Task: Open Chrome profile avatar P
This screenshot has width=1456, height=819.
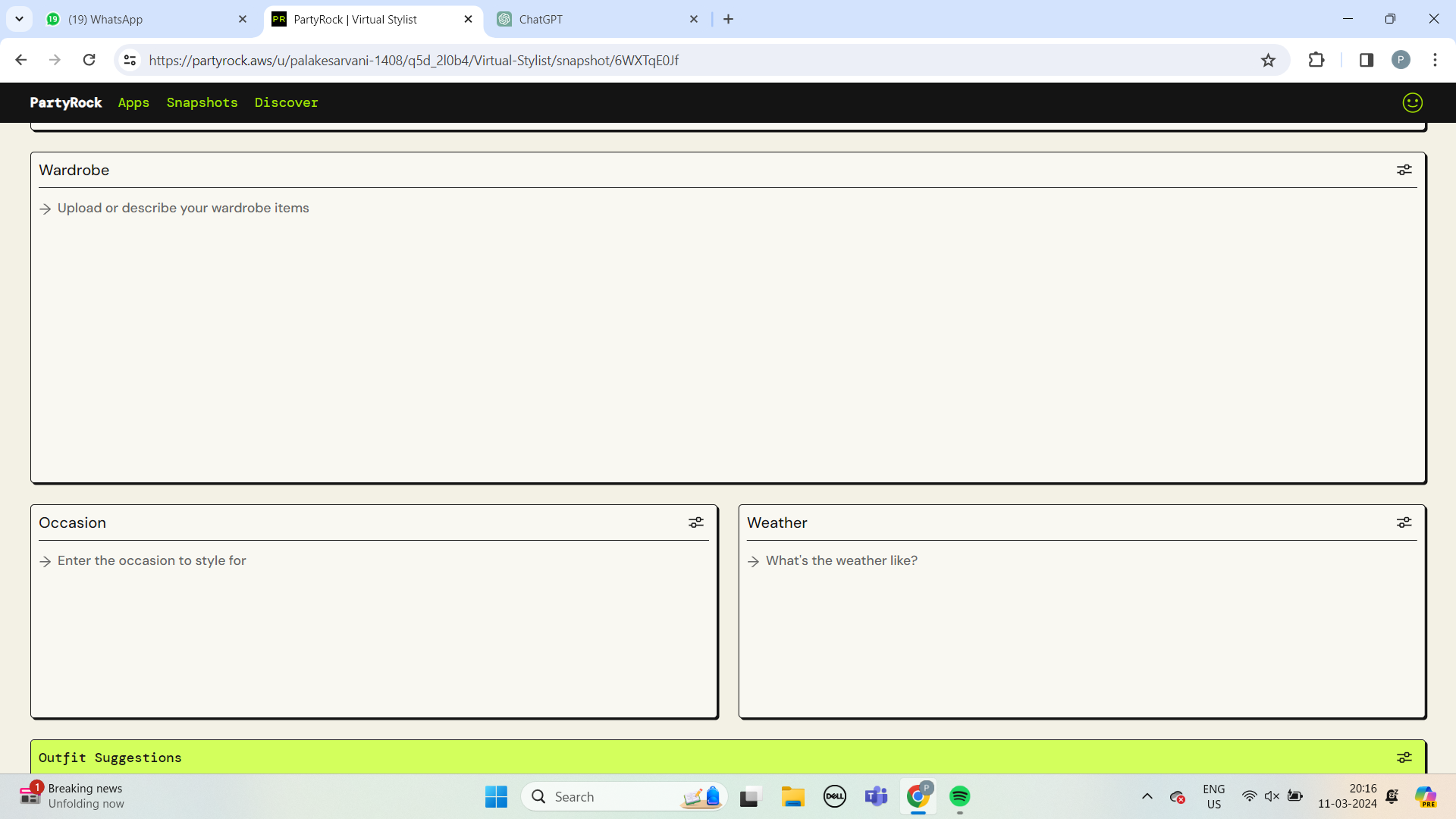Action: click(x=1401, y=60)
